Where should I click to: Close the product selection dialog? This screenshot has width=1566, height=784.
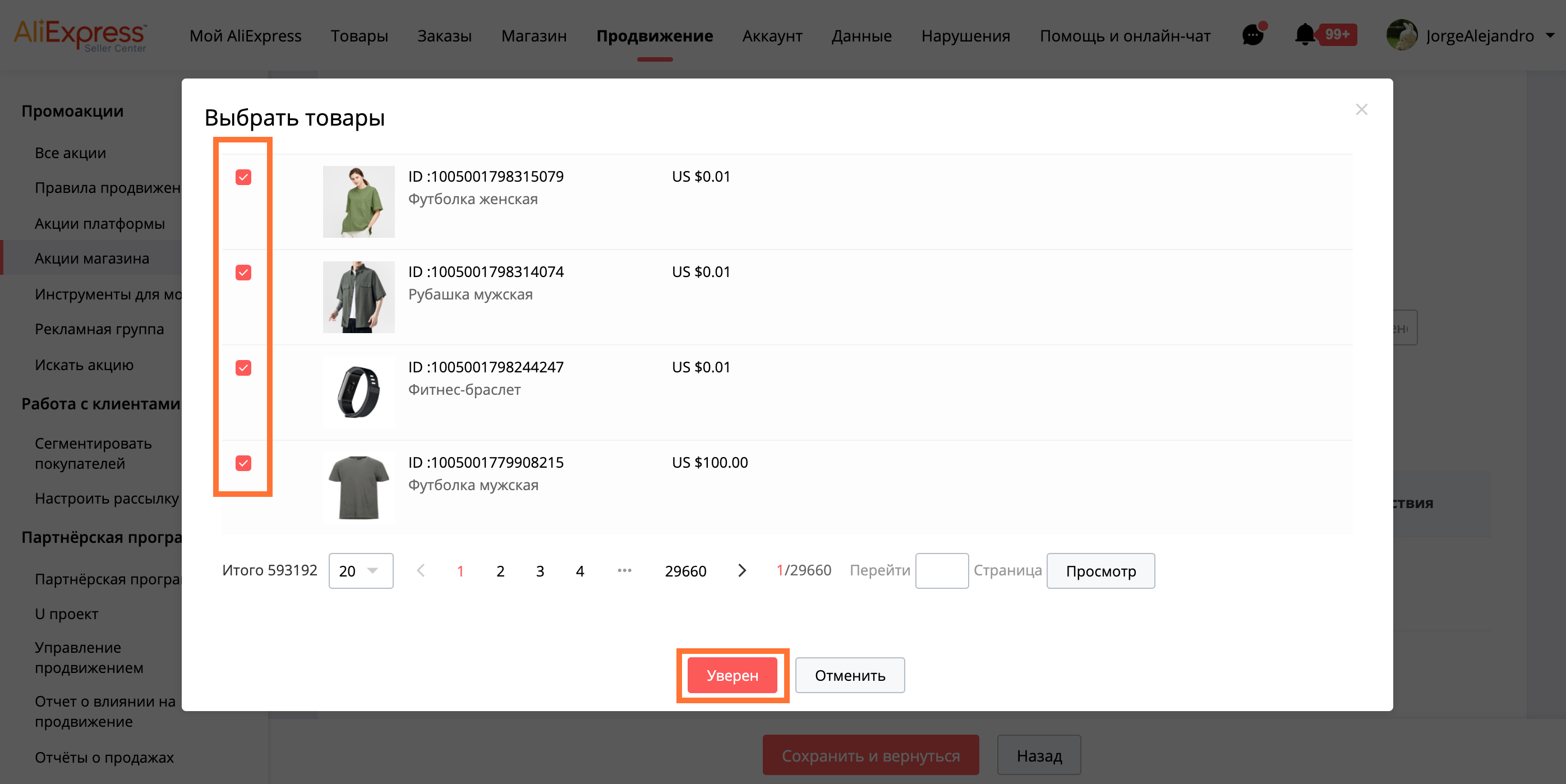point(1361,109)
